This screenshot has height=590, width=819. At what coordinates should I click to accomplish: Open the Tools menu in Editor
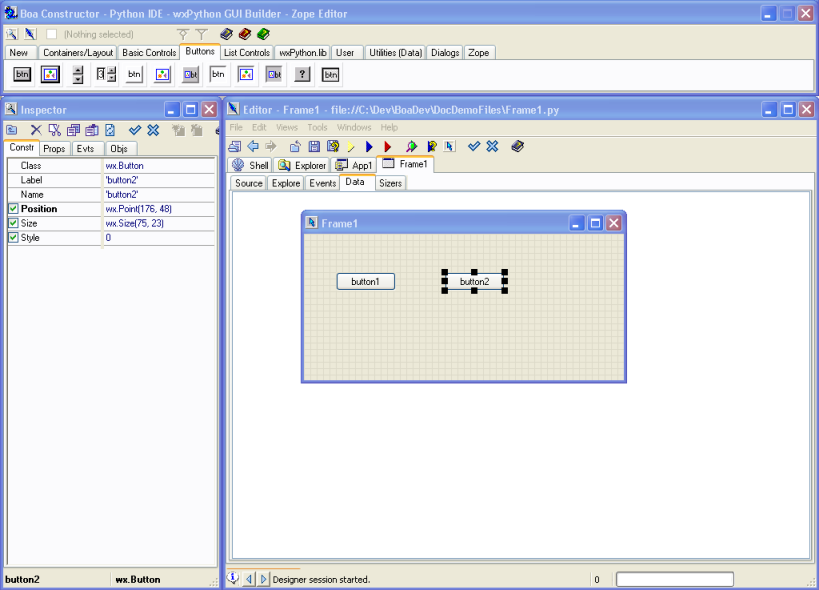(317, 128)
